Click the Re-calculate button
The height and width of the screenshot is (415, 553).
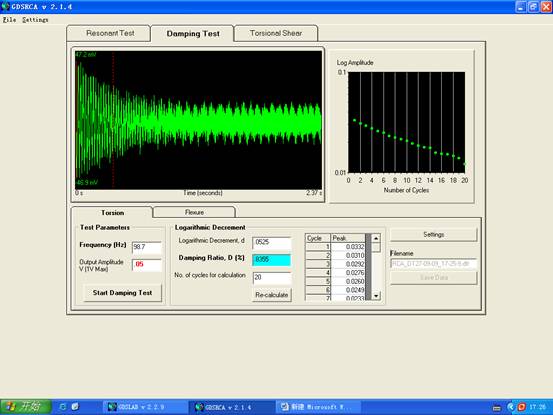click(x=272, y=295)
